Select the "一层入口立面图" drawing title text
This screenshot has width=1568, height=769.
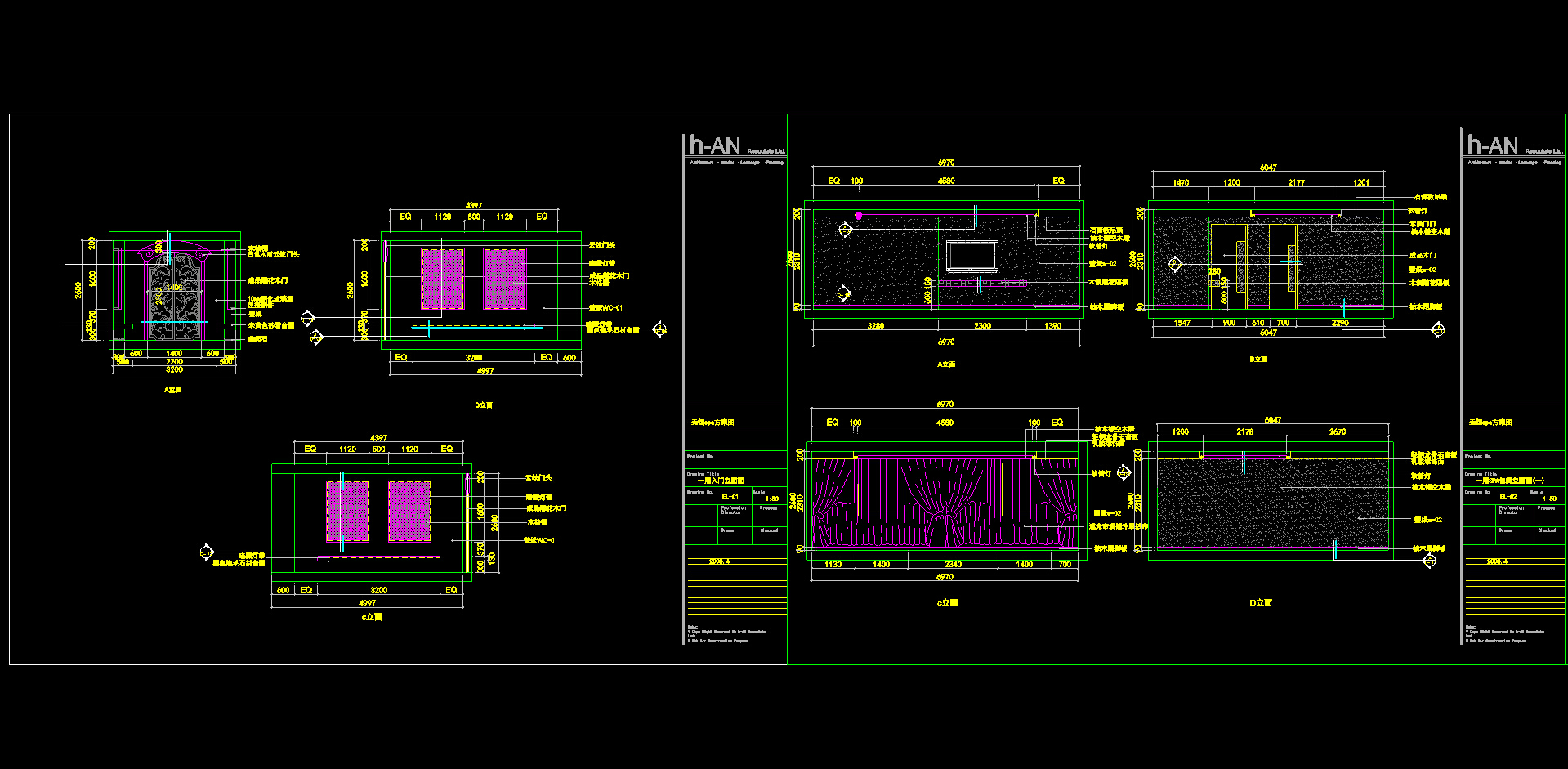(x=720, y=481)
